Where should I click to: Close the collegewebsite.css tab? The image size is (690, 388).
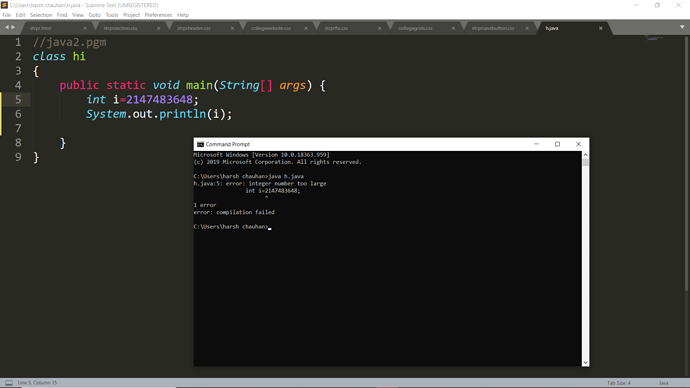[306, 28]
